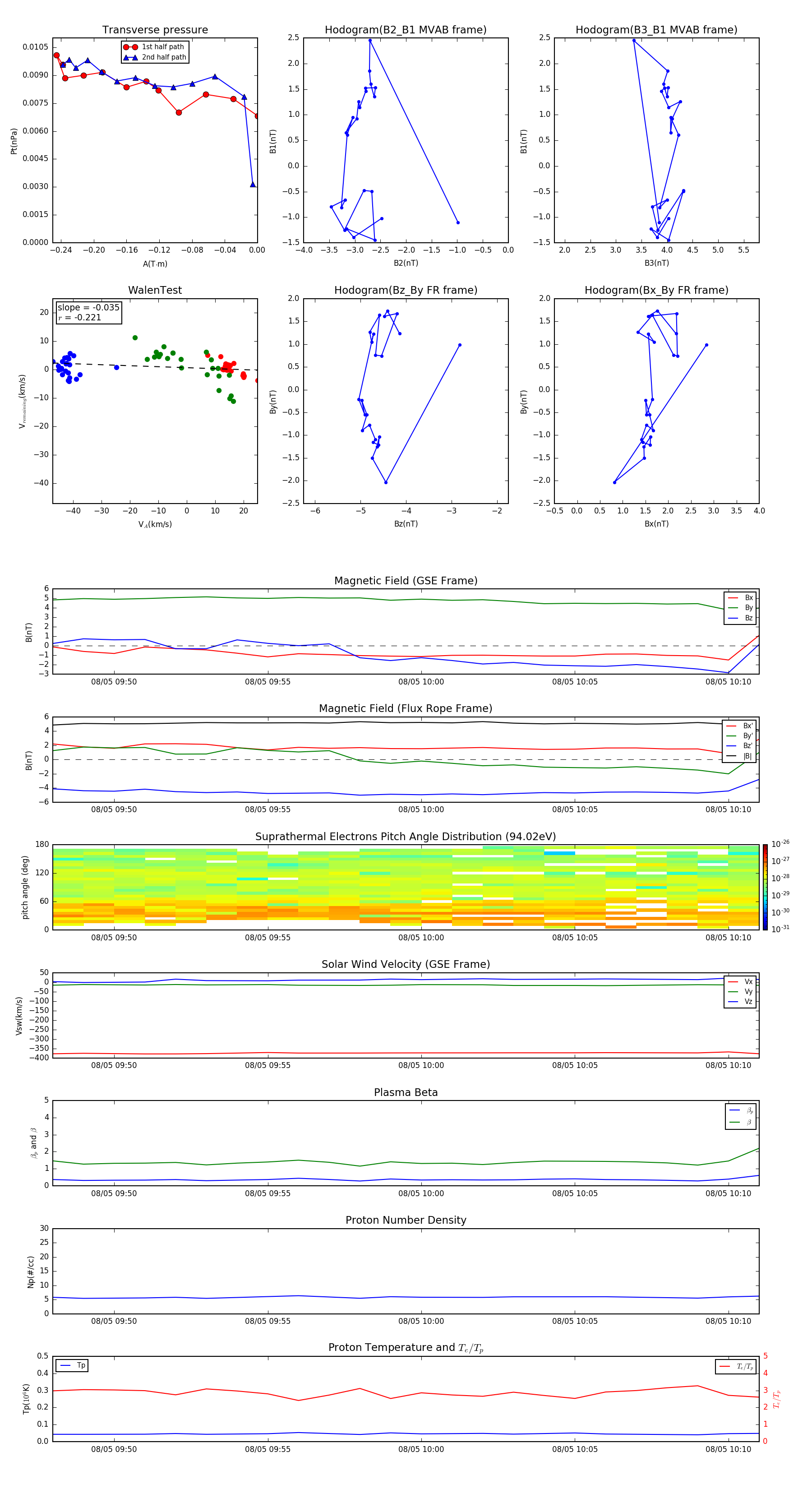
Task: Click the 'B3(nT)' x-axis label
Action: point(656,263)
